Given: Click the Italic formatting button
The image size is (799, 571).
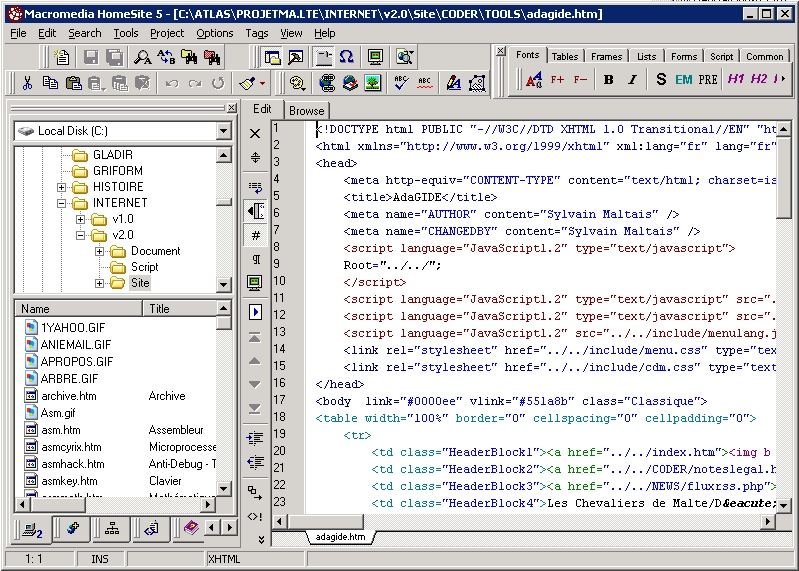Looking at the screenshot, I should 632,80.
